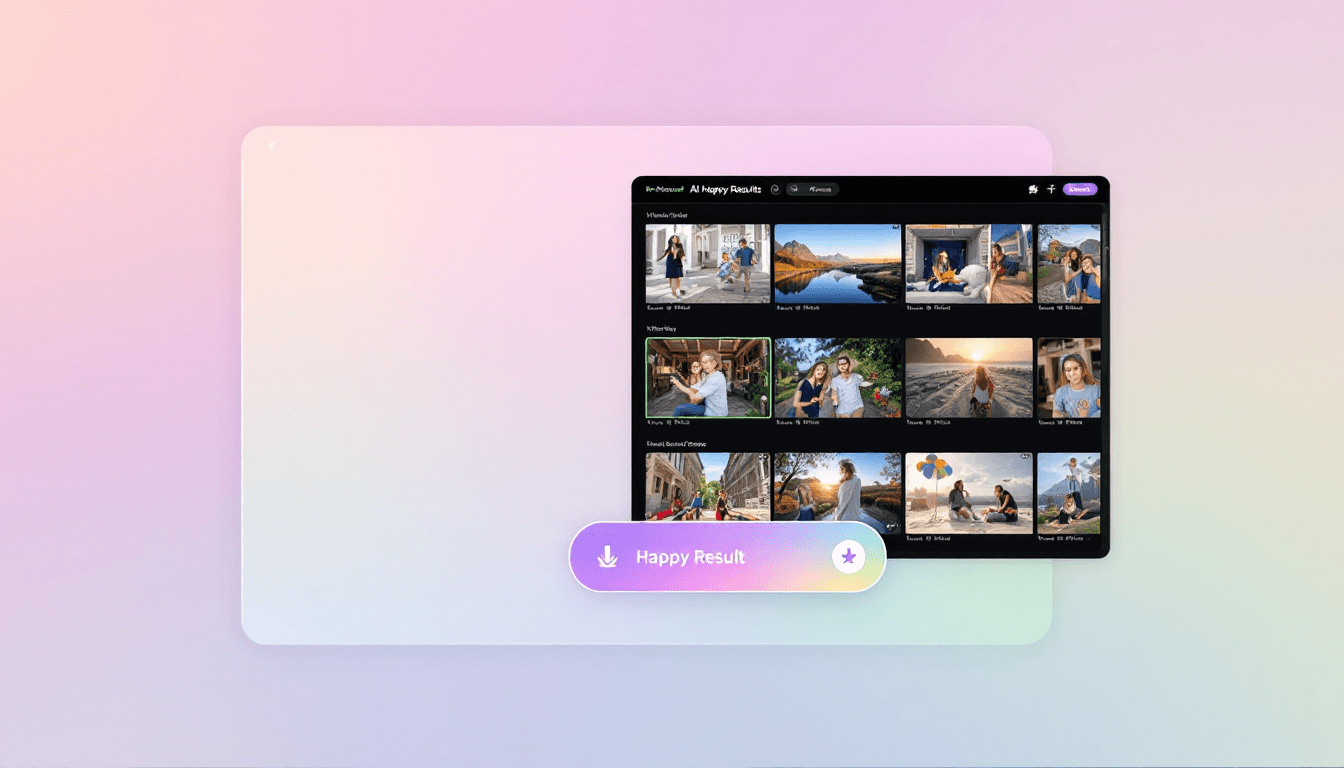Open the colorful balloons beach thumbnail

pyautogui.click(x=968, y=492)
